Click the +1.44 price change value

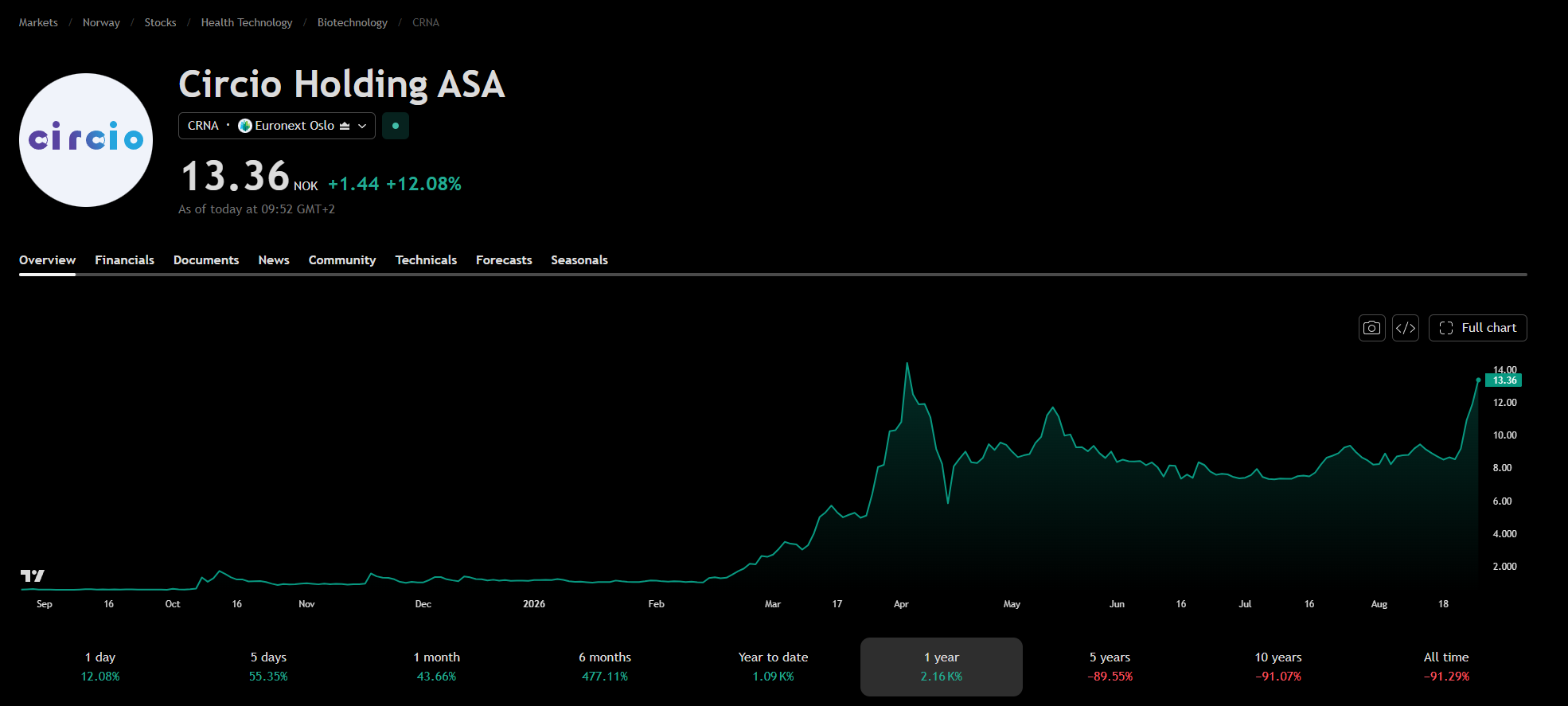point(353,184)
